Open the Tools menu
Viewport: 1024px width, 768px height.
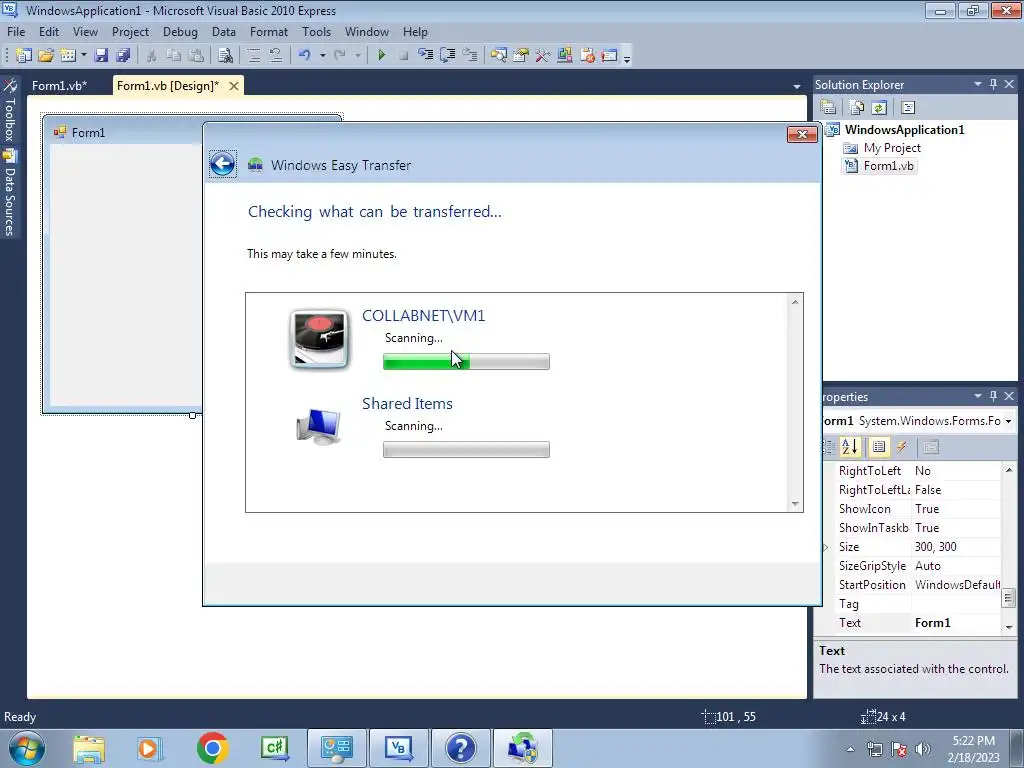click(x=317, y=31)
